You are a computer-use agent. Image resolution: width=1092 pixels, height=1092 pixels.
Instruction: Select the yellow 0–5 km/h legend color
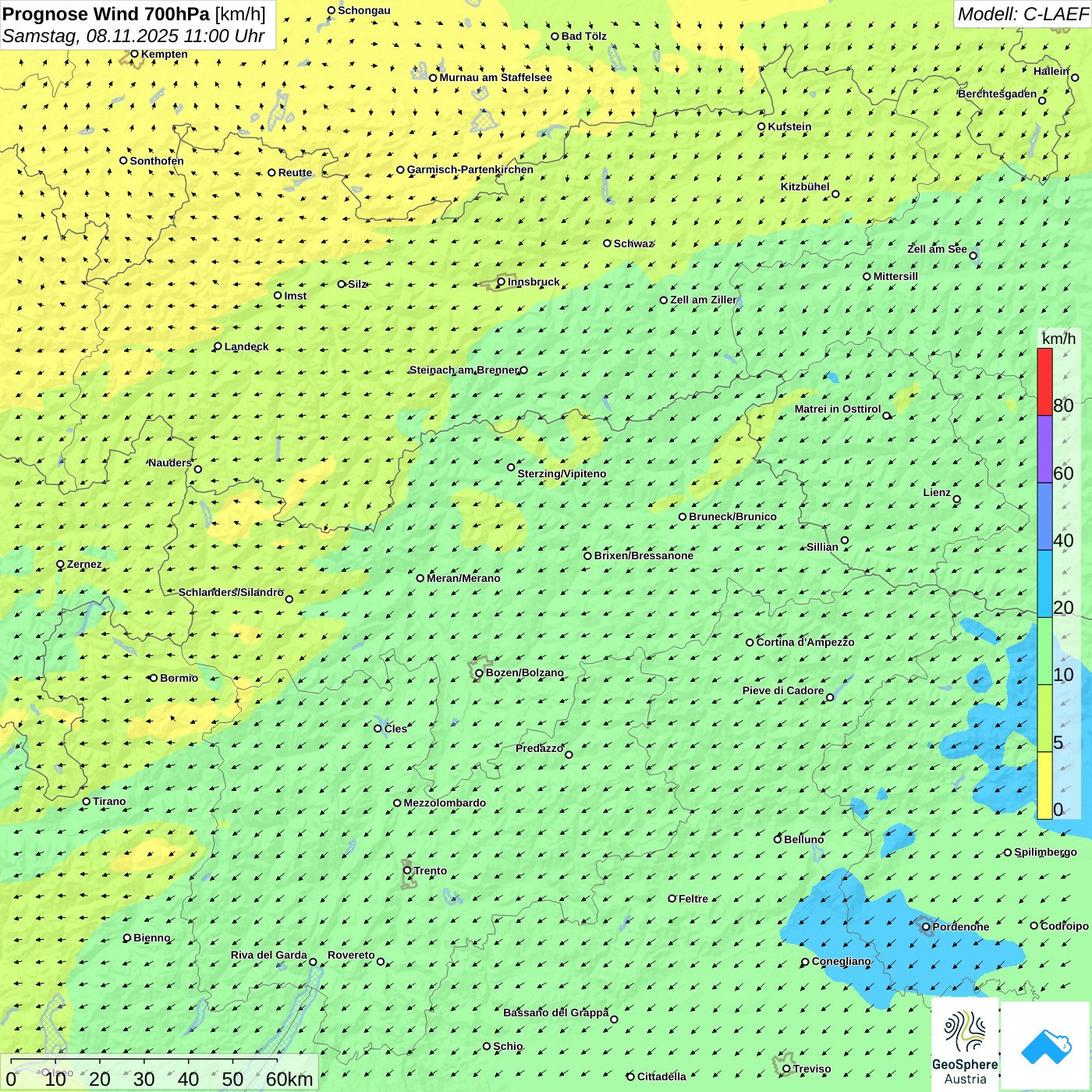pyautogui.click(x=1044, y=785)
